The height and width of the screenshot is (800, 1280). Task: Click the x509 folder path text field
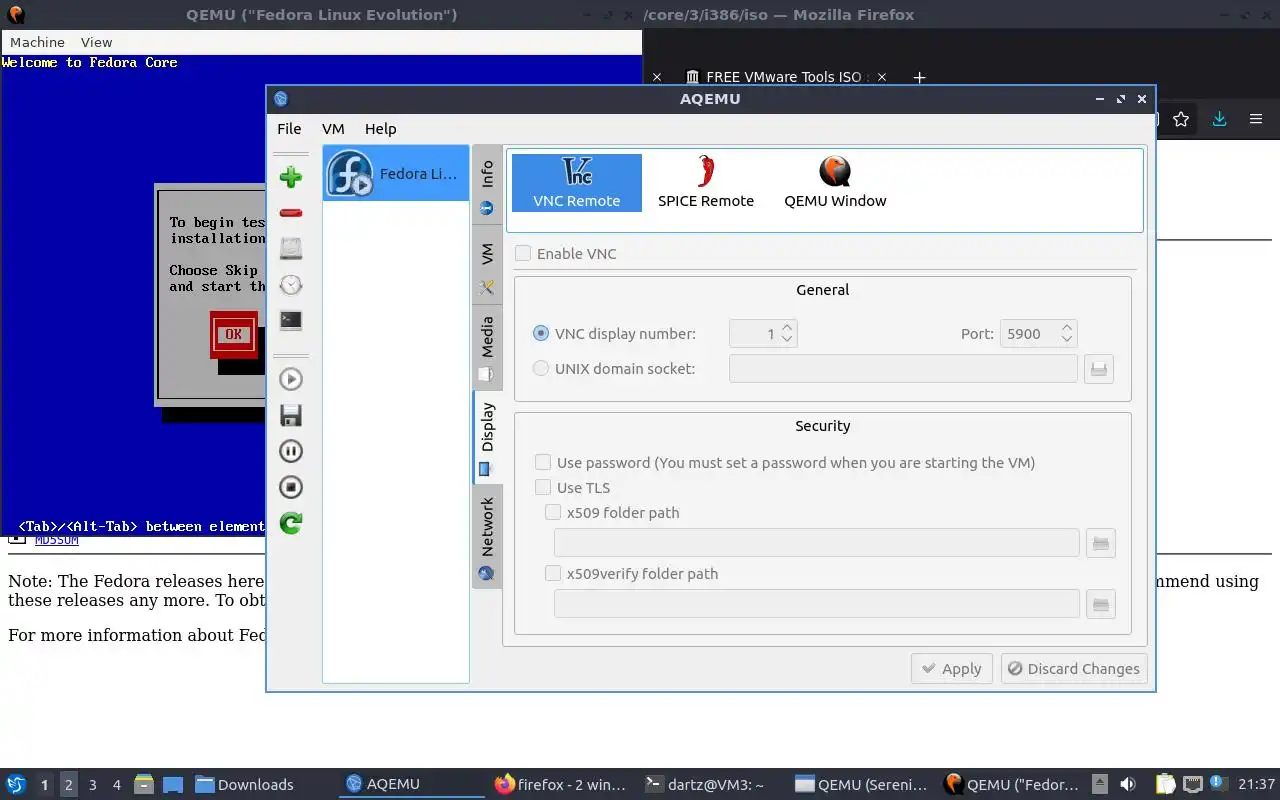[x=817, y=543]
